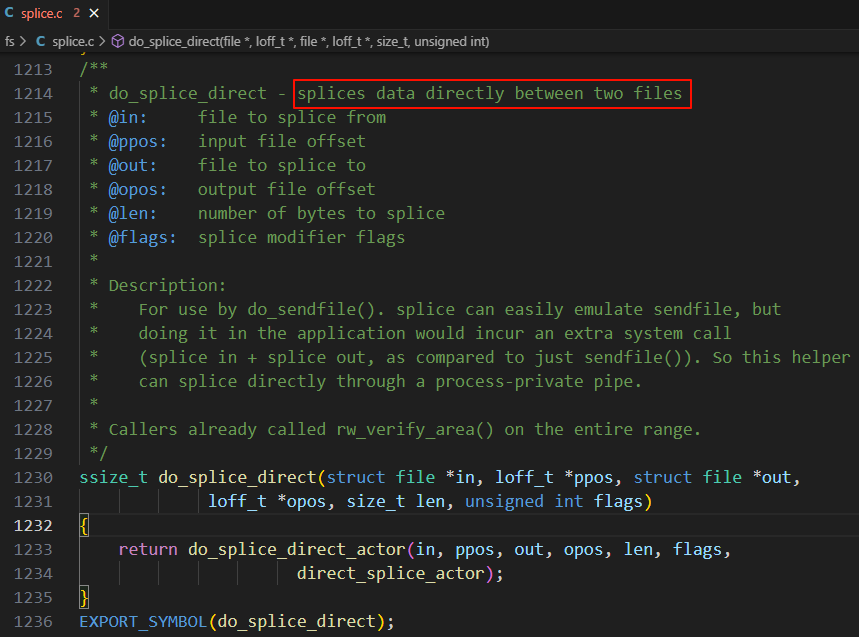Click line number 1213 in the gutter
Screen dimensions: 859x637
coord(33,70)
